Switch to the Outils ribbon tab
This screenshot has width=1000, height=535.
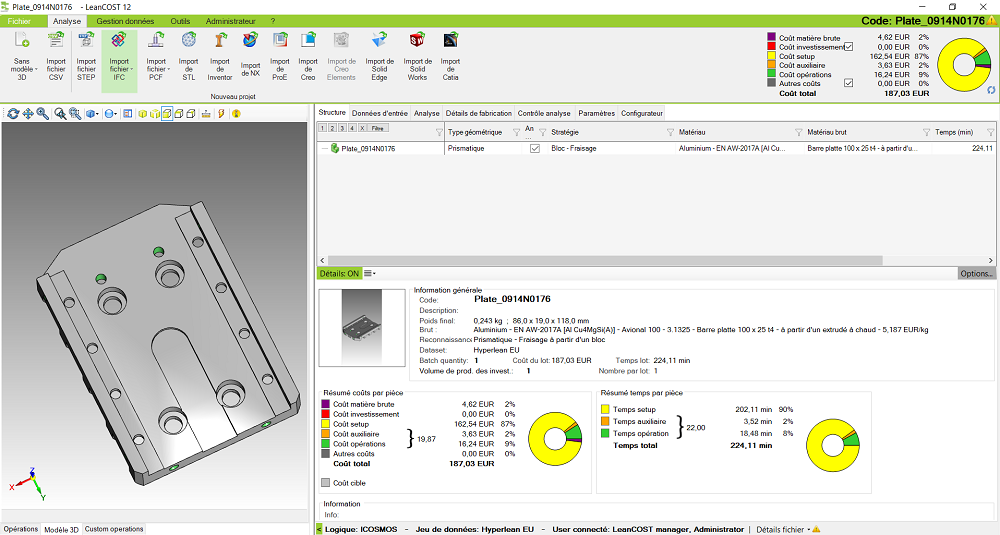pos(180,21)
